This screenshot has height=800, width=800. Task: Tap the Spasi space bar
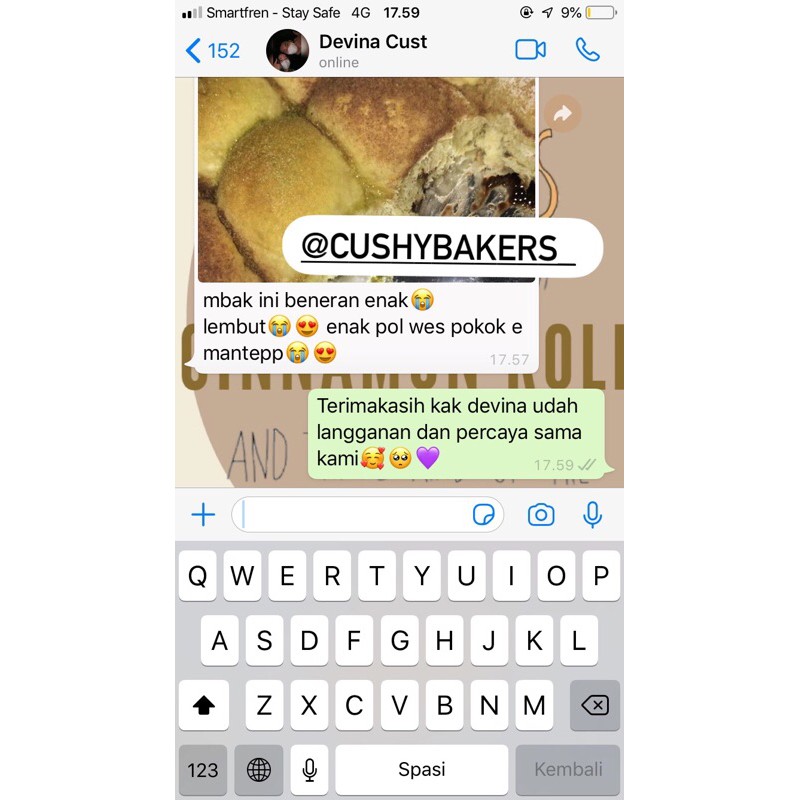tap(421, 769)
